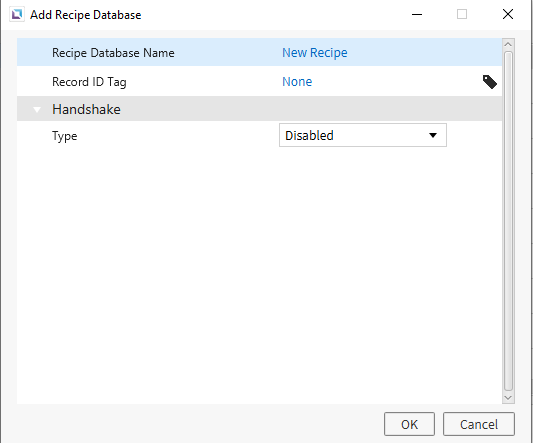Viewport: 533px width, 443px height.
Task: Confirm with the OK button
Action: (409, 424)
